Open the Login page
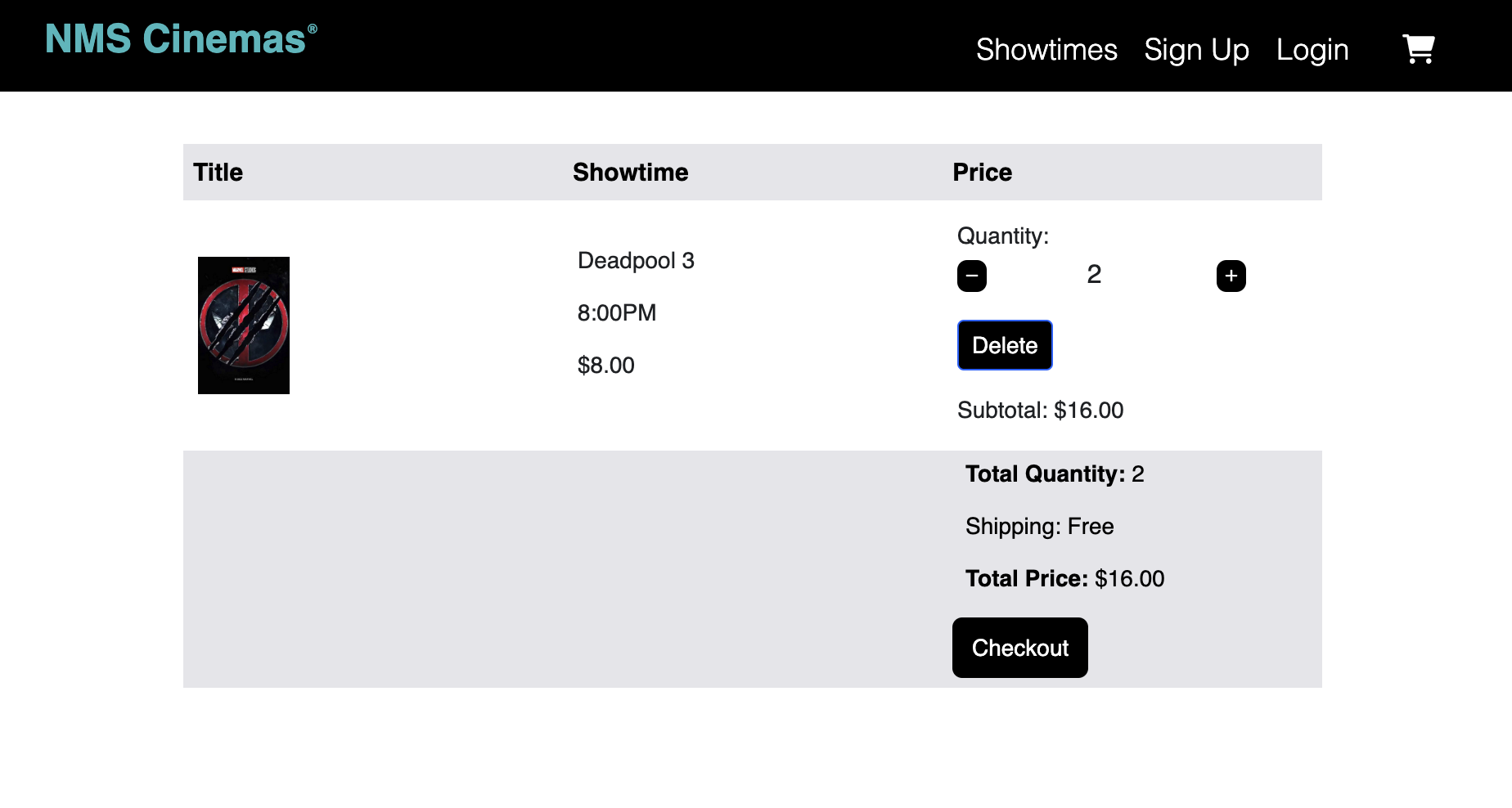The image size is (1512, 808). [x=1312, y=50]
